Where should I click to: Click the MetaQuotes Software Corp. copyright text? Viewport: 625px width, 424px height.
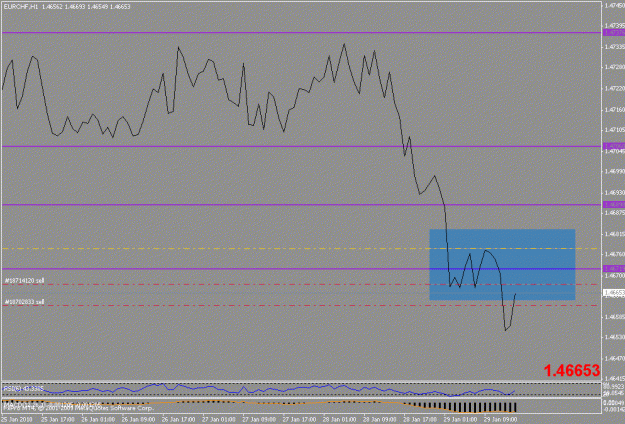coord(79,408)
